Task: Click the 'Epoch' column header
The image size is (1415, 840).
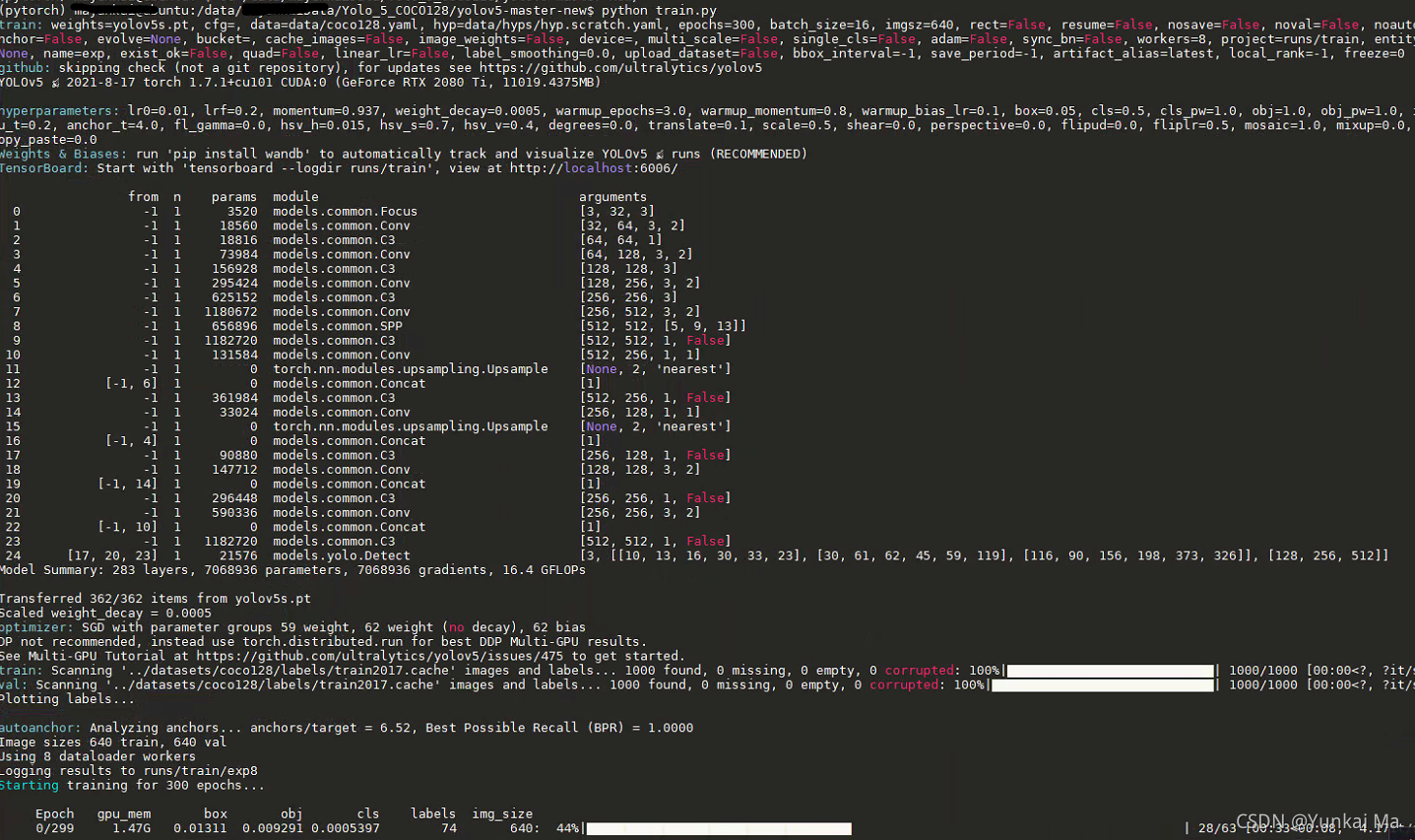Action: [x=55, y=813]
